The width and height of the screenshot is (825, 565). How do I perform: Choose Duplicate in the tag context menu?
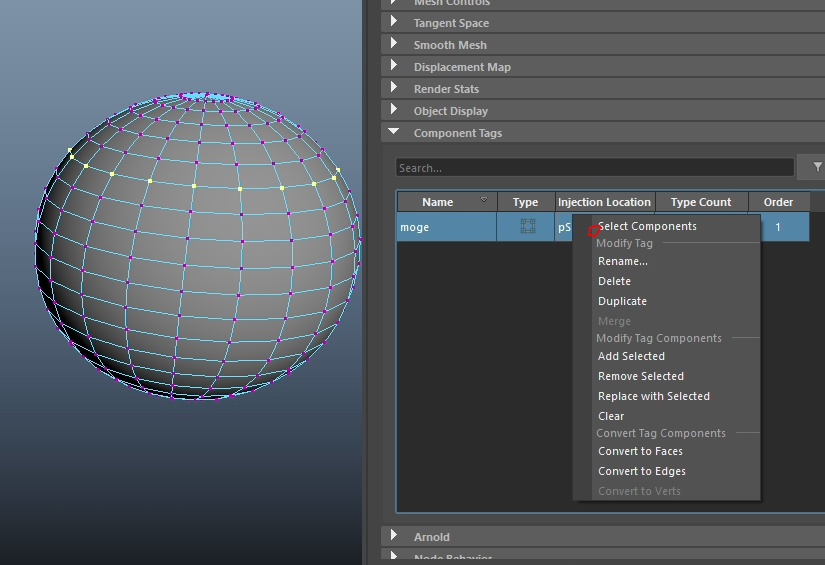point(666,301)
